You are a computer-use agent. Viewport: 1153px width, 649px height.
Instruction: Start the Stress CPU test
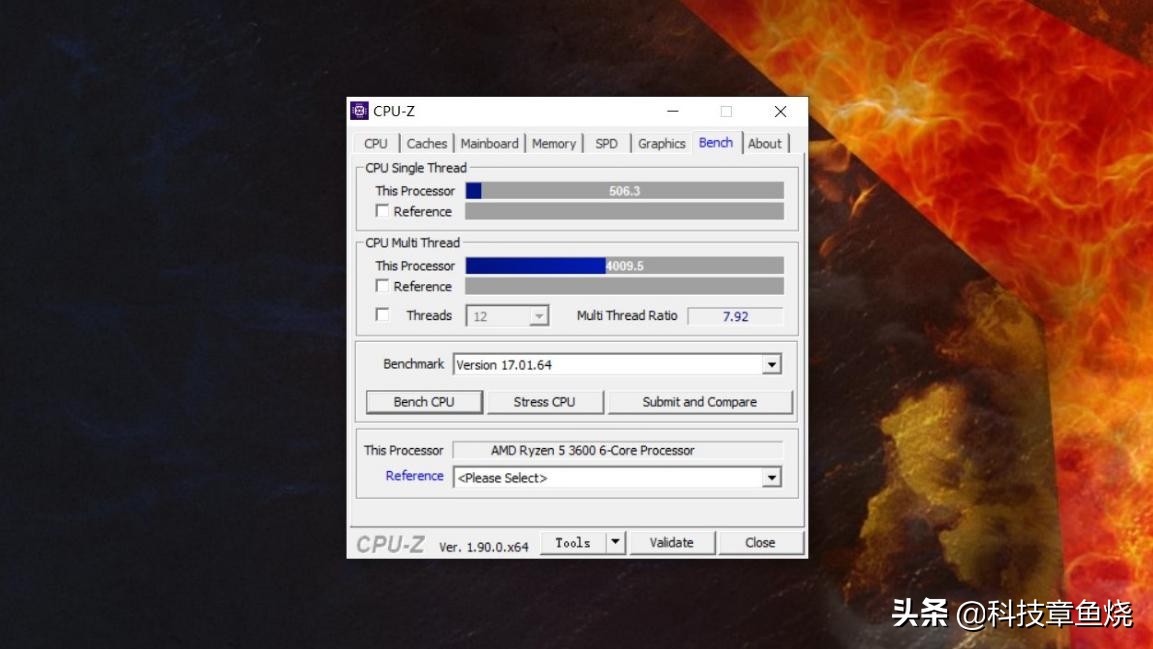544,402
